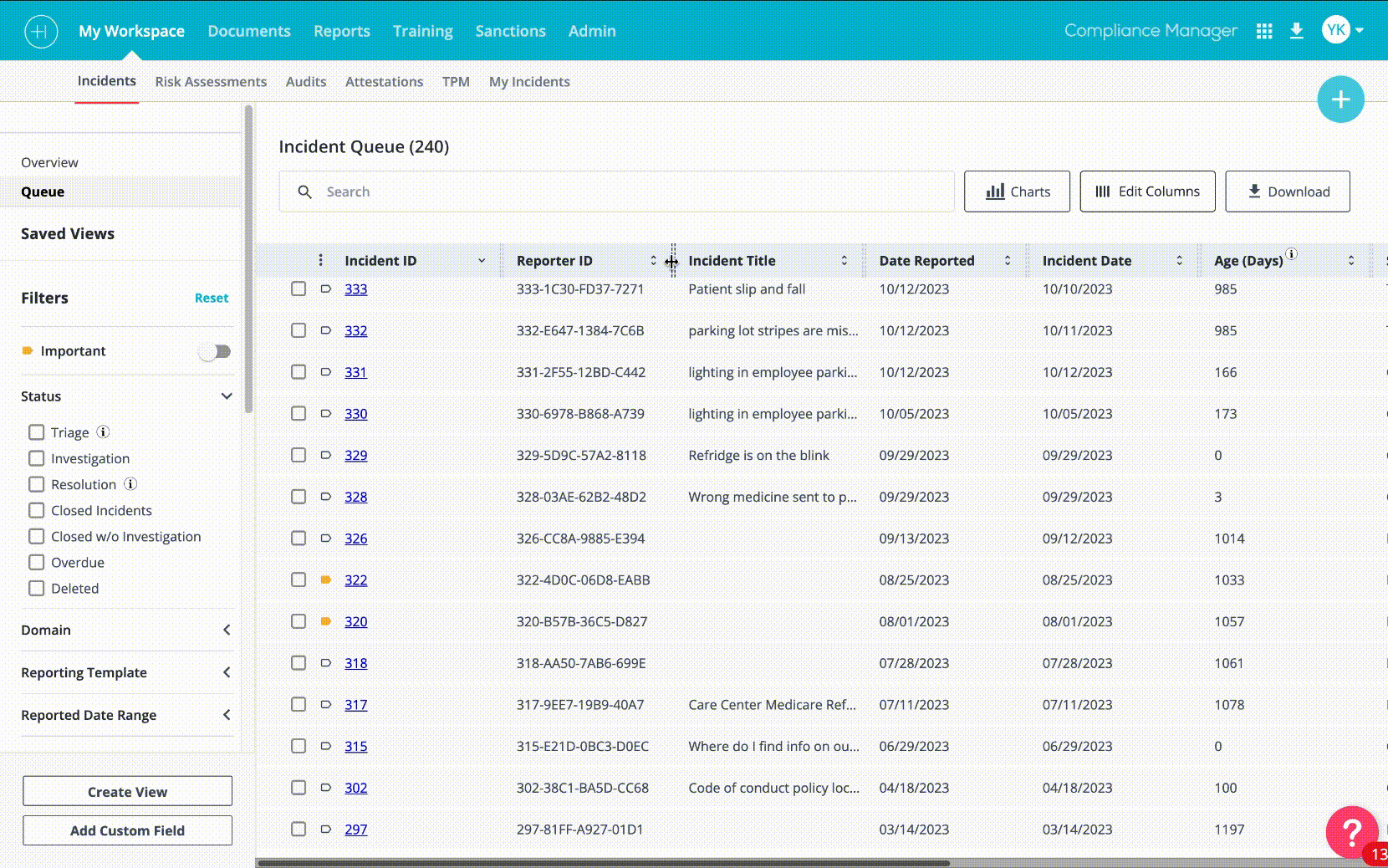Click the Reporter ID column resize handle

coord(673,261)
